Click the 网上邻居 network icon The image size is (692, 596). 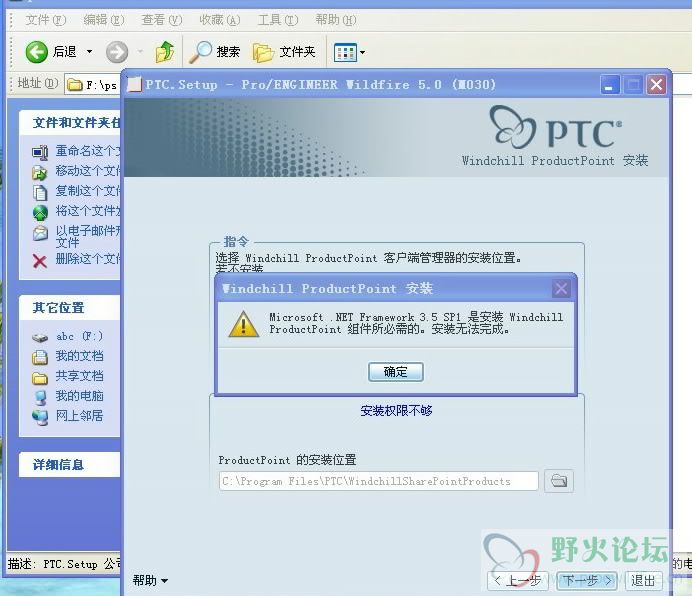point(40,417)
